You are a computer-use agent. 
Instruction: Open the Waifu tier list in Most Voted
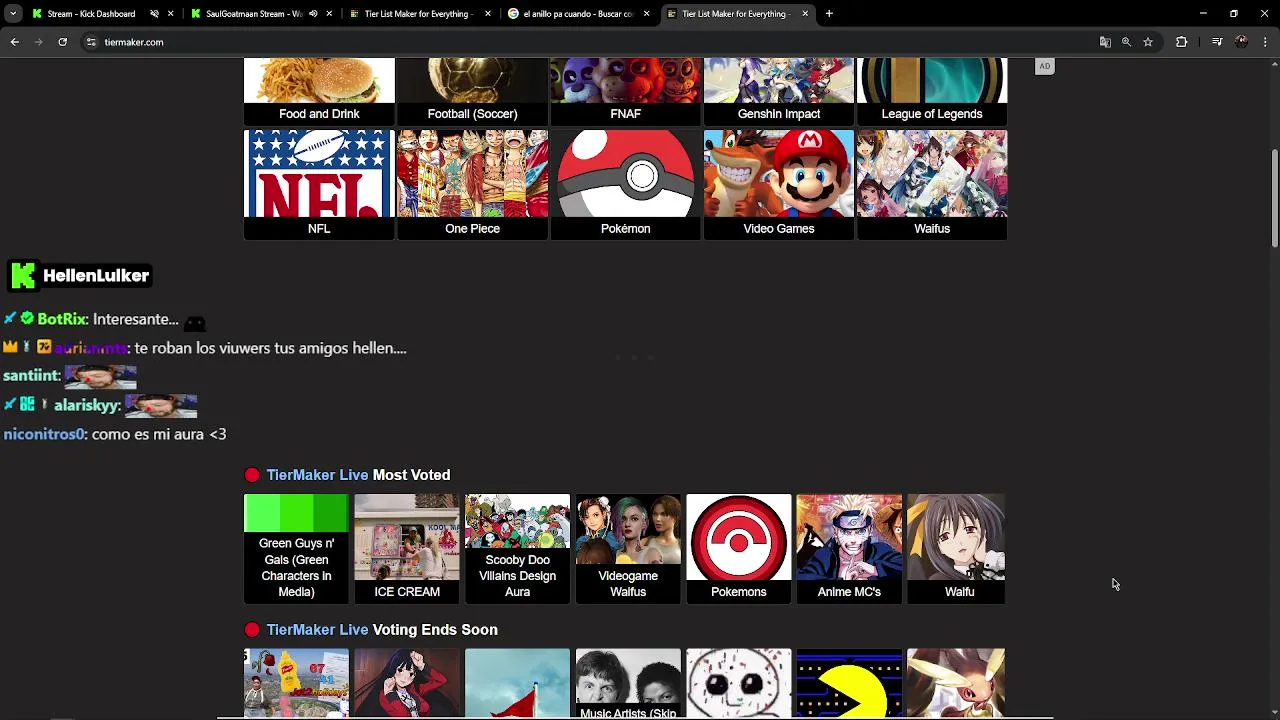click(x=956, y=549)
